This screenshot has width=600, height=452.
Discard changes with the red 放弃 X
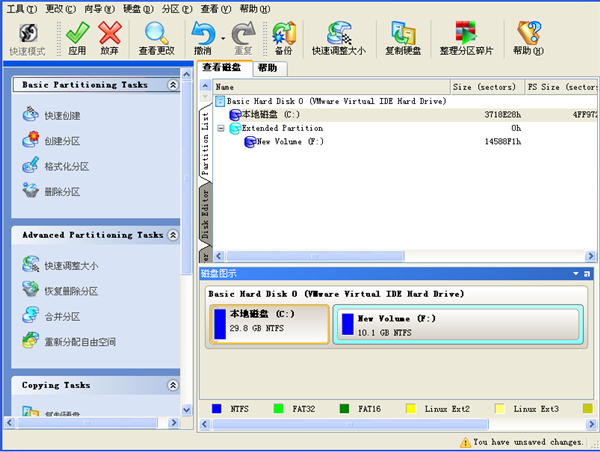click(110, 38)
